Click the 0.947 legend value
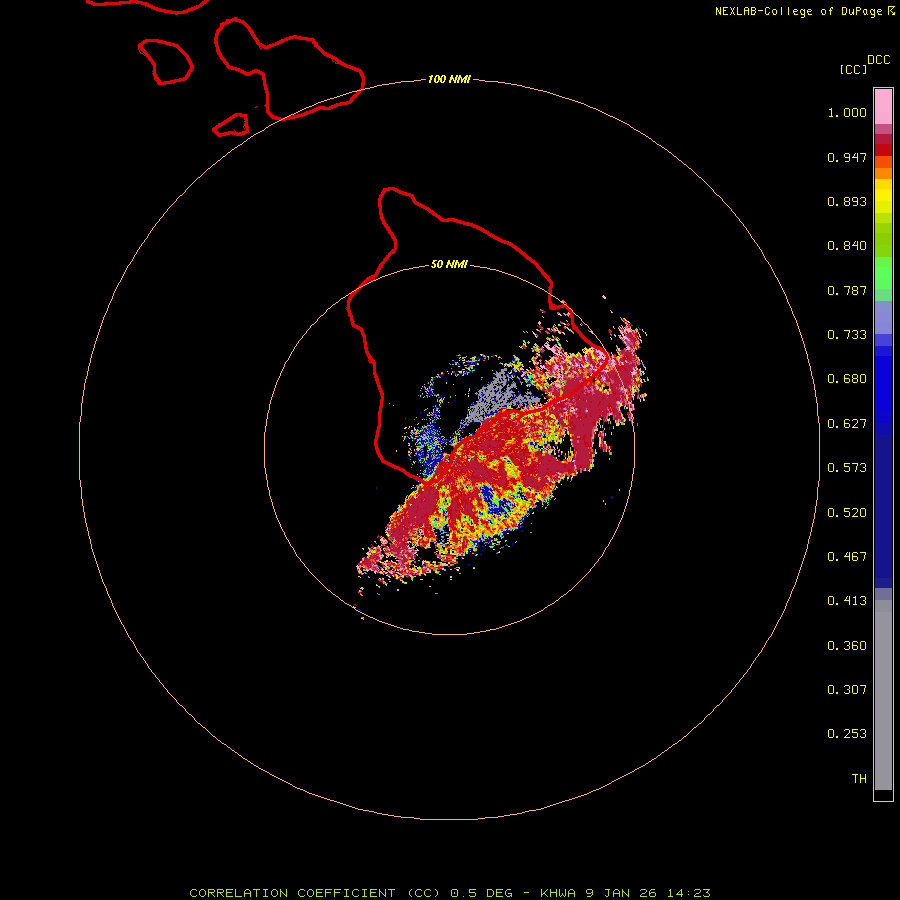The image size is (900, 900). point(847,157)
